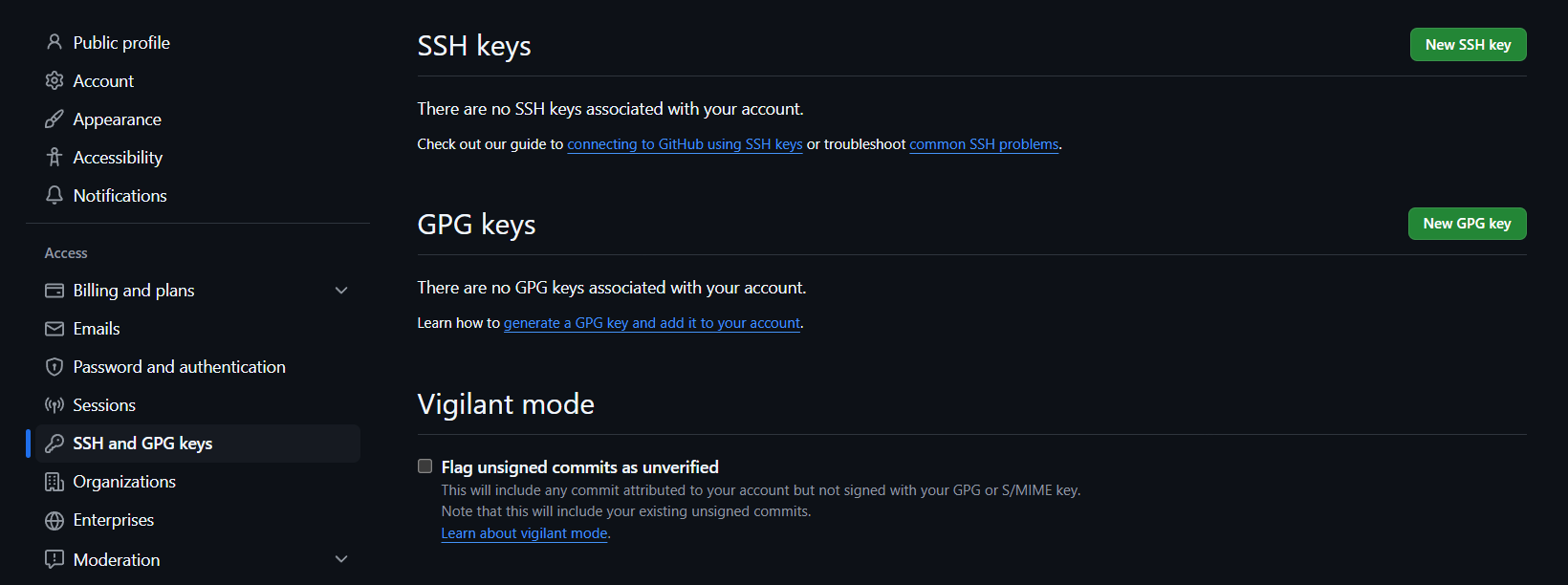Enable Flag unsigned commits as unverified checkbox
The height and width of the screenshot is (585, 1568).
425,466
